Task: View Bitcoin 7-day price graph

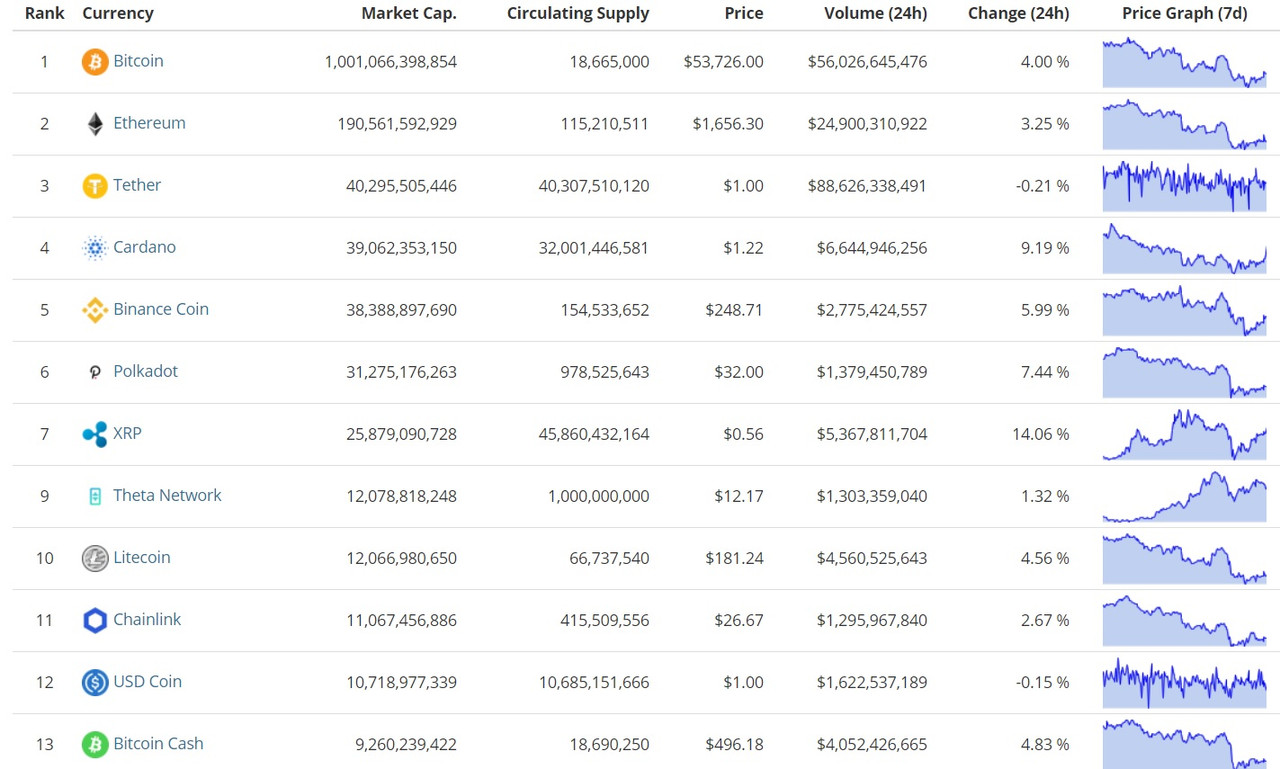Action: point(1185,62)
